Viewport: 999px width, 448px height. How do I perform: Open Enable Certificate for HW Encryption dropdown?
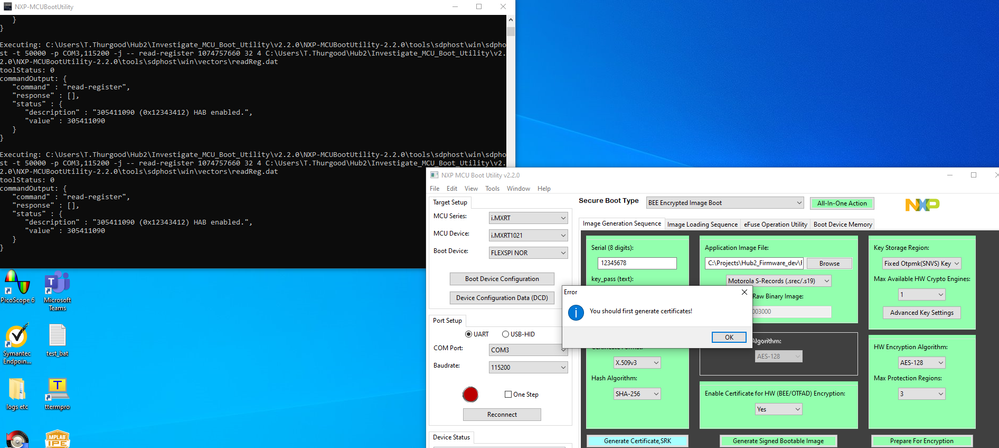click(x=779, y=409)
